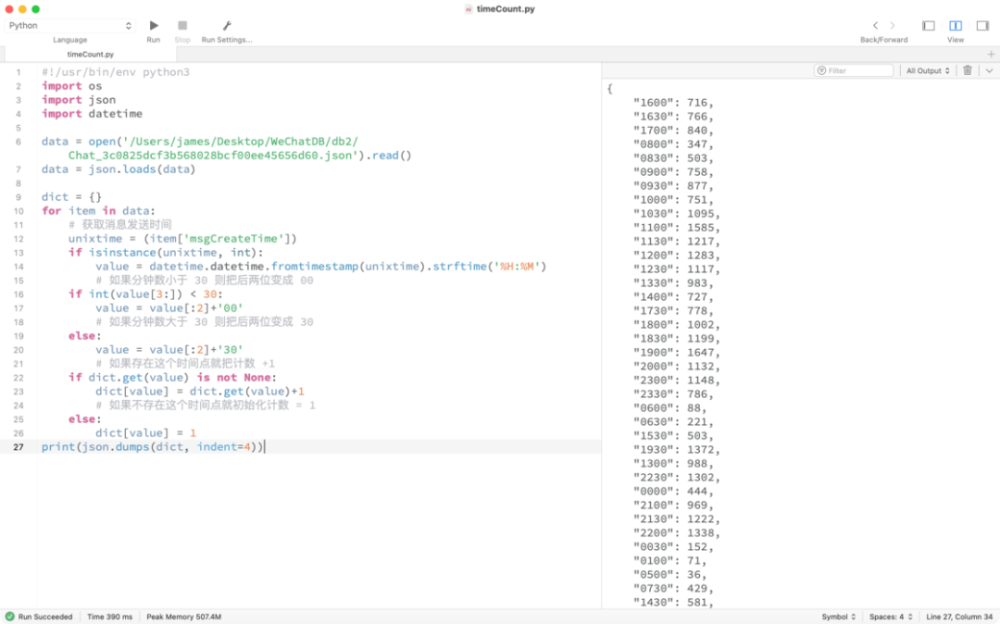Click the Line 27, Column 34 indicator
The height and width of the screenshot is (624, 1000).
(x=959, y=617)
